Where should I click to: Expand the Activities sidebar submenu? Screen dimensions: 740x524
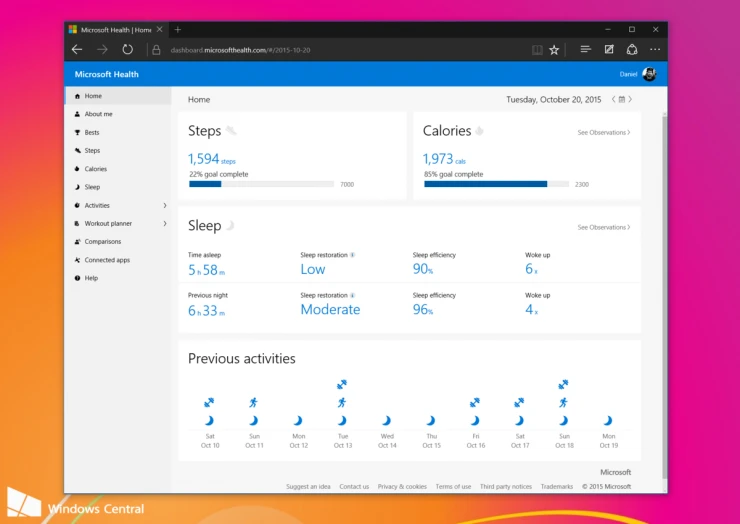[x=165, y=205]
